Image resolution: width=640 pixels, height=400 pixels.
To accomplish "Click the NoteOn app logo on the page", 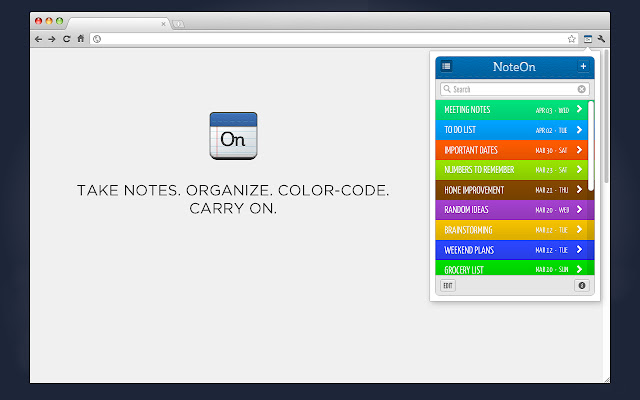I will [233, 136].
